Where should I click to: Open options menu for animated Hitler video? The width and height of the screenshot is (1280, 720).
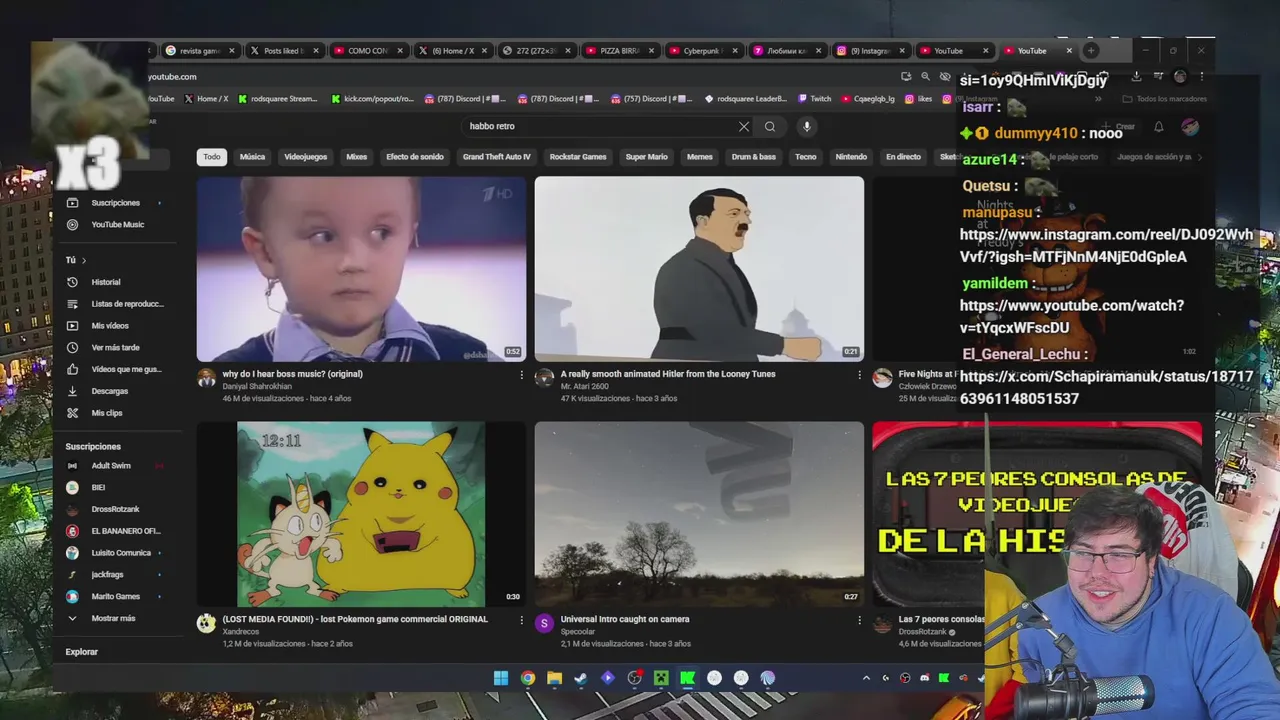(859, 375)
